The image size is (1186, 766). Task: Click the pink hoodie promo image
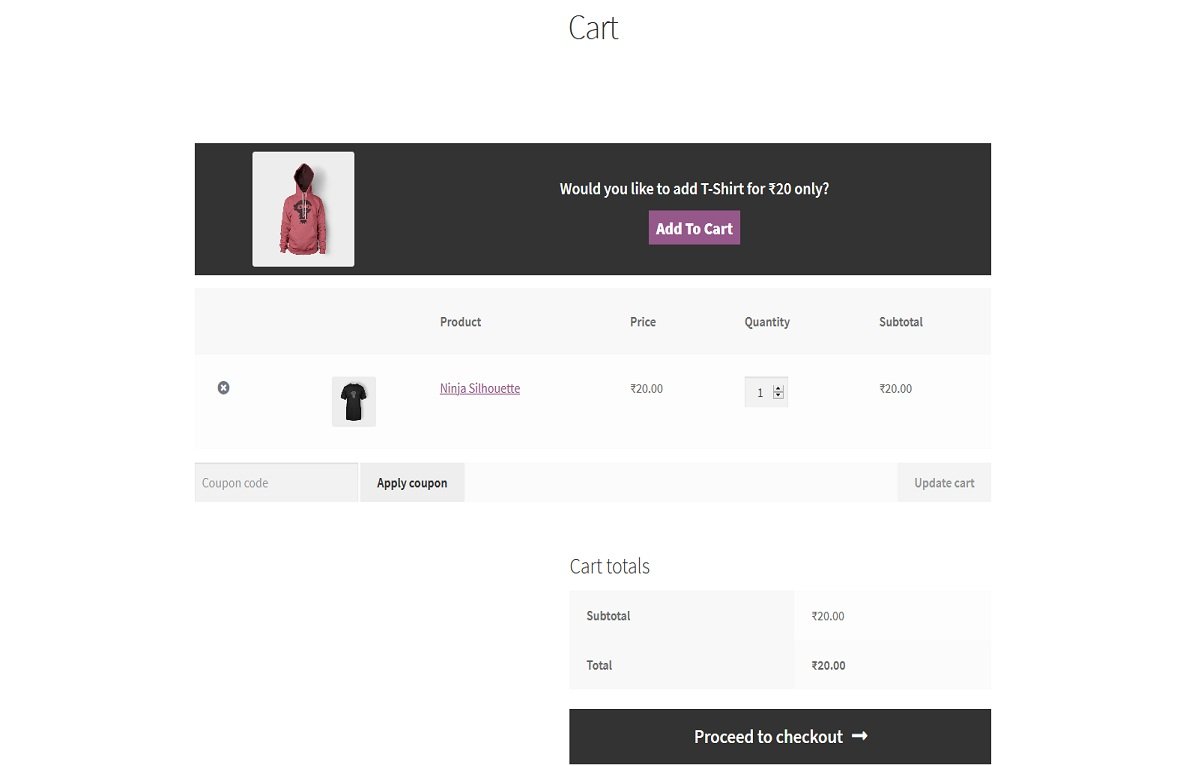tap(303, 208)
